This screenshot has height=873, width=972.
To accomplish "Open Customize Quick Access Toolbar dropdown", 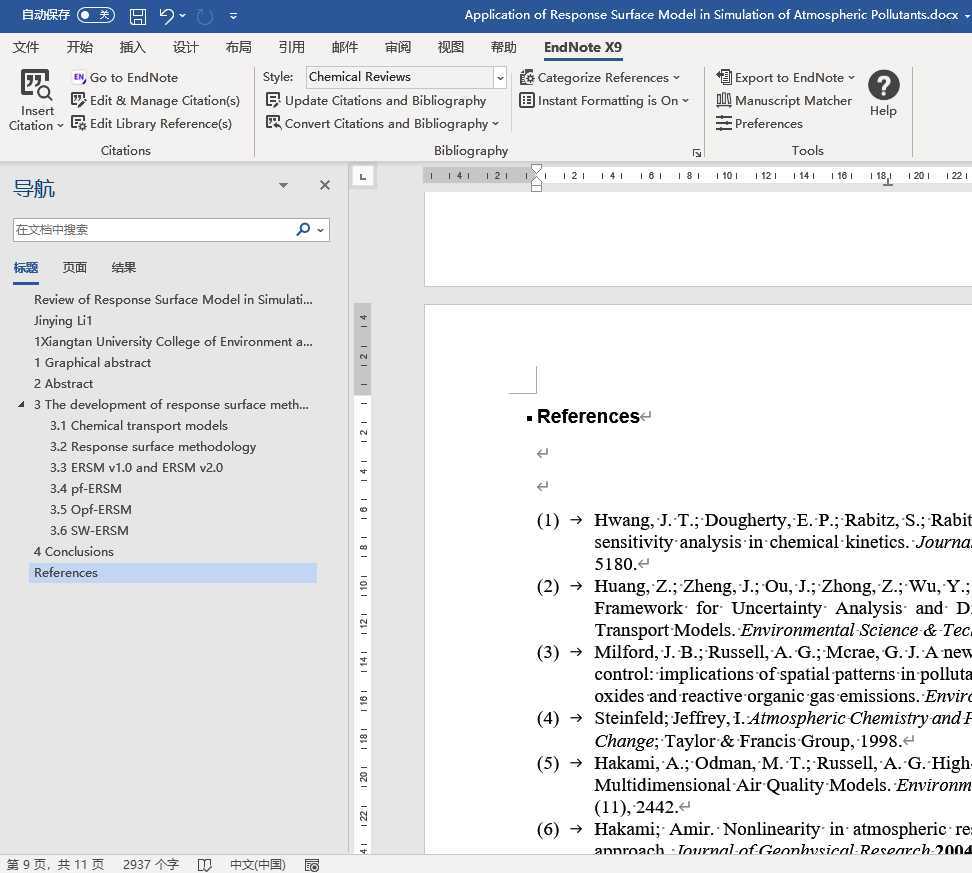I will point(233,16).
